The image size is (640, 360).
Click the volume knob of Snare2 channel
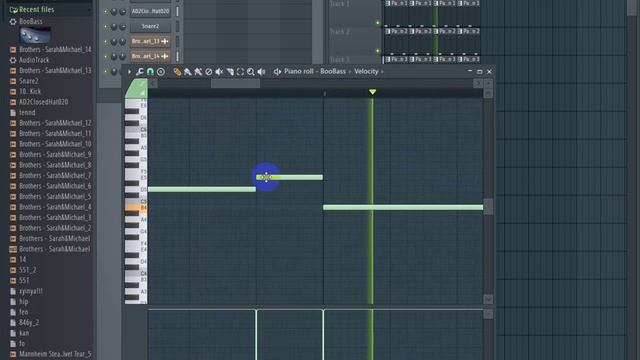click(122, 27)
